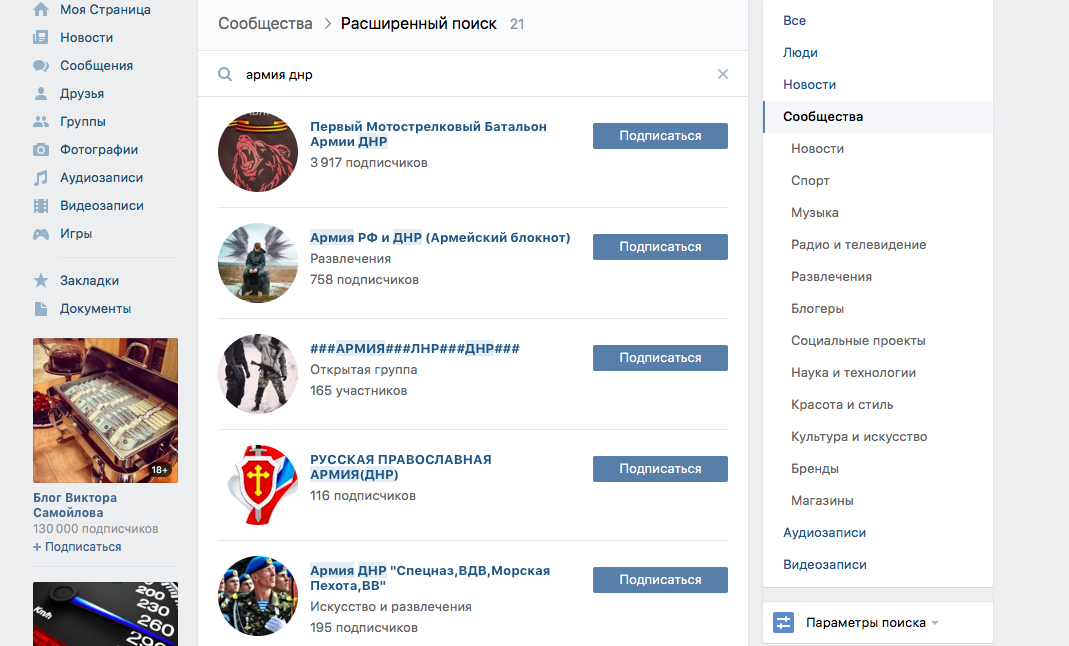Choose the Музыка community filter
The height and width of the screenshot is (646, 1069).
point(815,213)
